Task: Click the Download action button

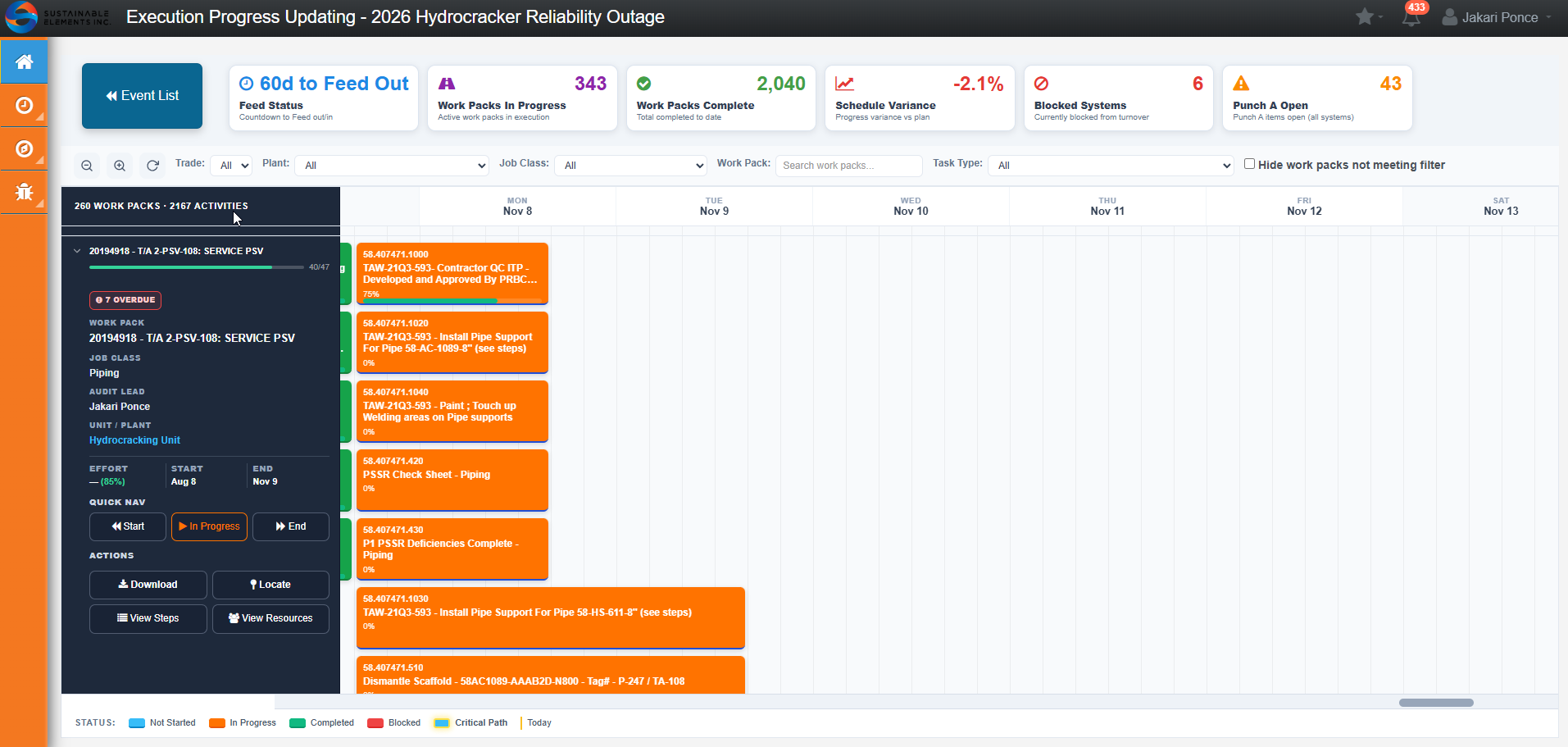Action: [148, 585]
